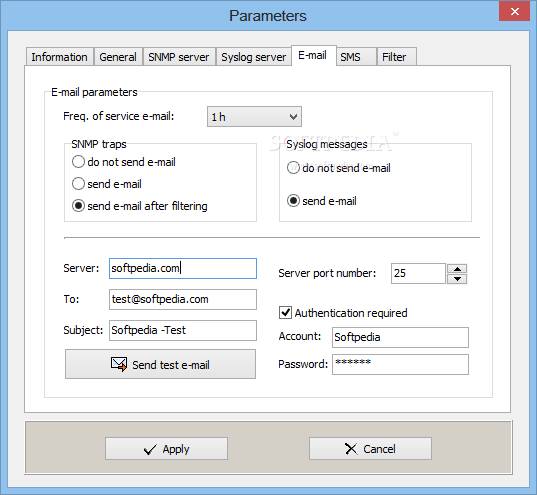This screenshot has height=495, width=537.
Task: Cancel the parameter changes
Action: (370, 448)
